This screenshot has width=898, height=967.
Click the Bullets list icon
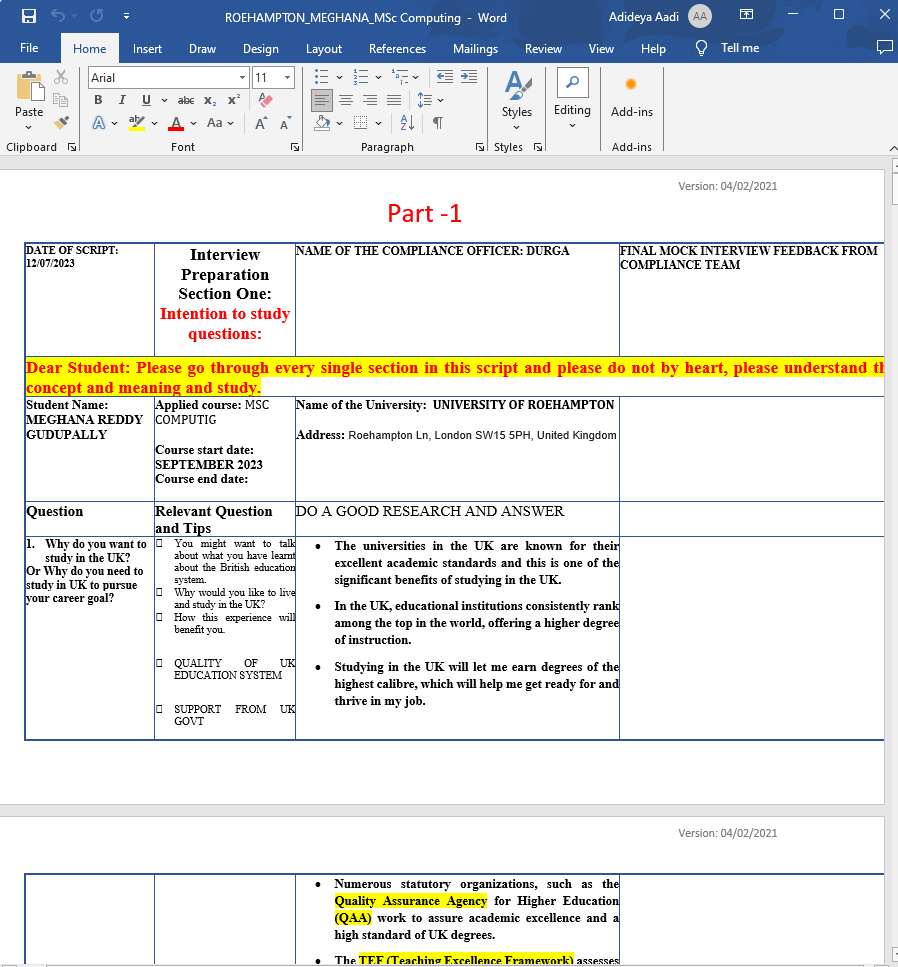(322, 77)
